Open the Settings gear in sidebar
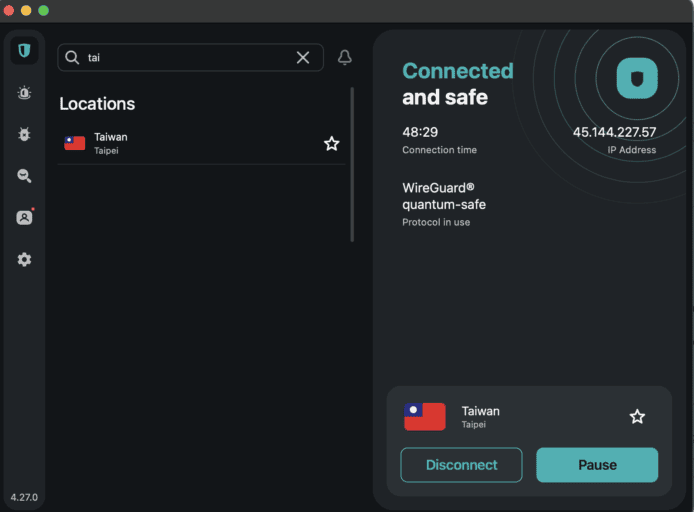 pyautogui.click(x=24, y=259)
